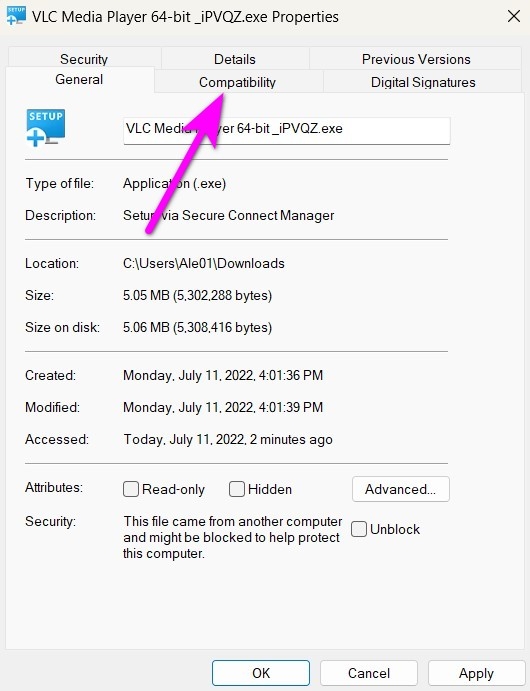Click the size on disk value 5.06 MB
The width and height of the screenshot is (530, 691).
(x=197, y=327)
